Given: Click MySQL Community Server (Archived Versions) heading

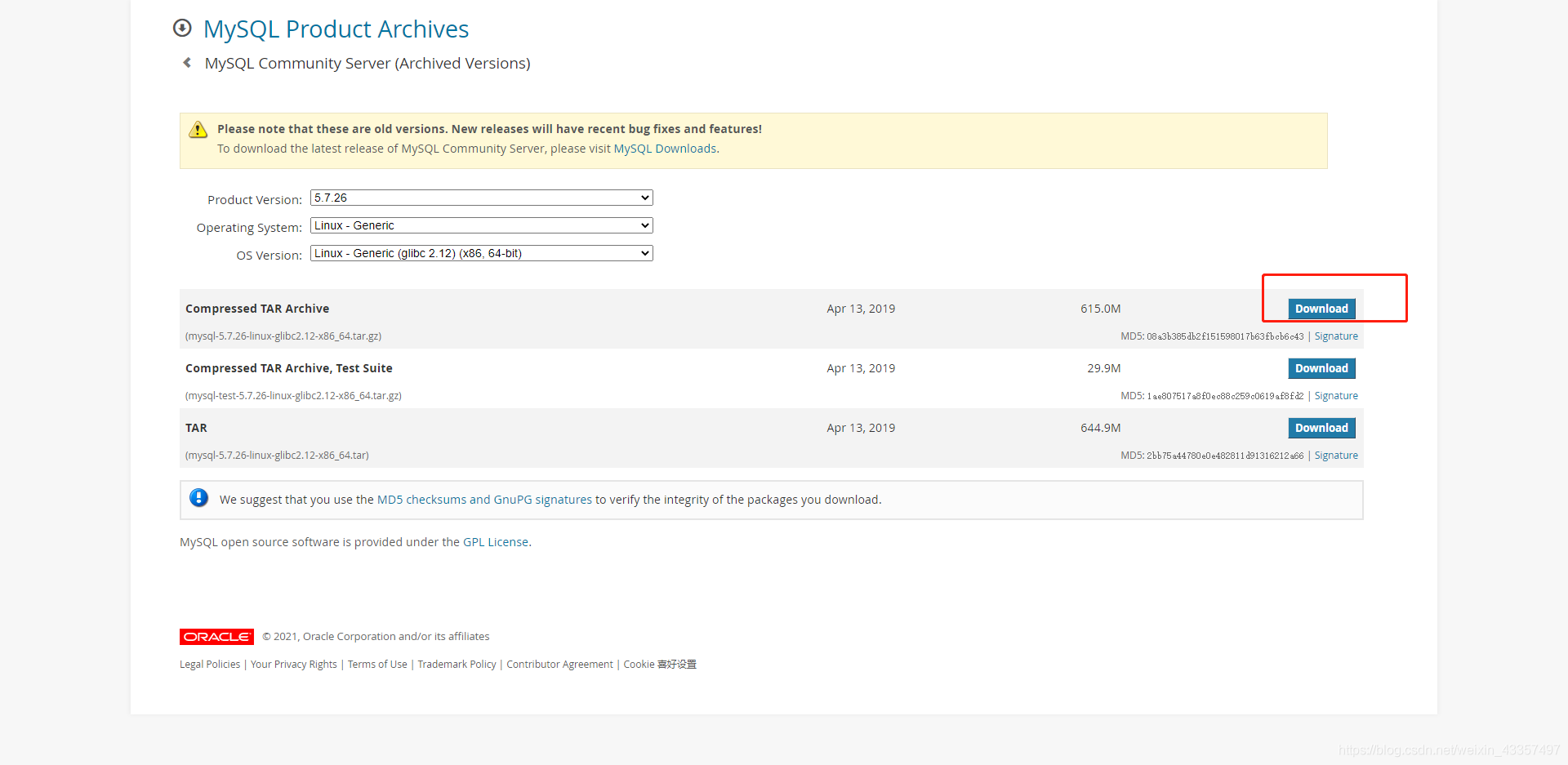Looking at the screenshot, I should (367, 64).
